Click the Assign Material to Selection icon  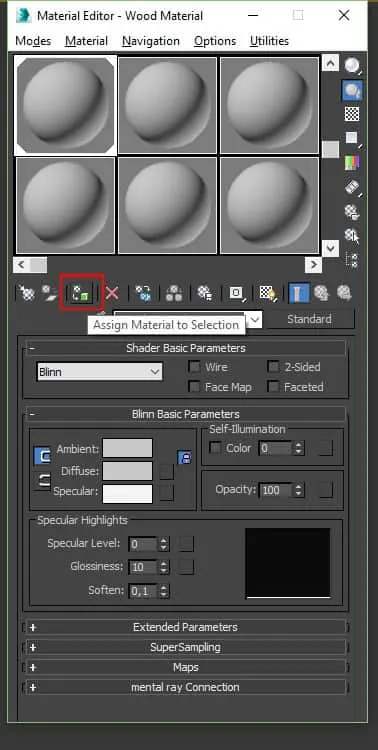pos(81,293)
